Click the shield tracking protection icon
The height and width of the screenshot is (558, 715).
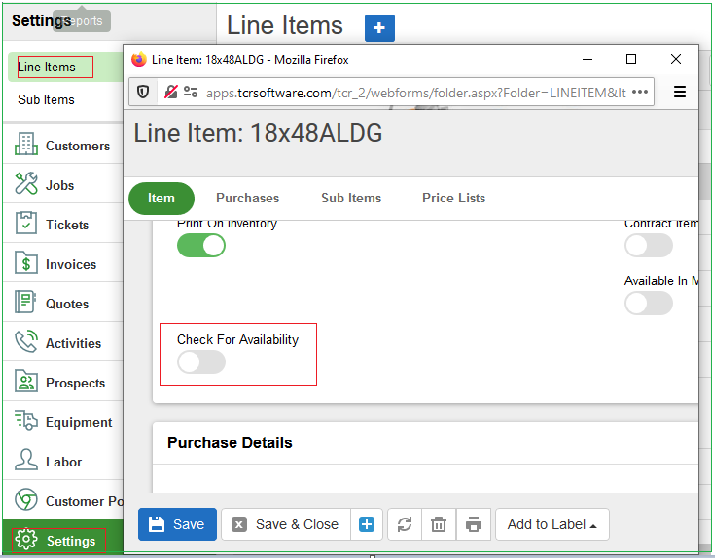point(144,92)
